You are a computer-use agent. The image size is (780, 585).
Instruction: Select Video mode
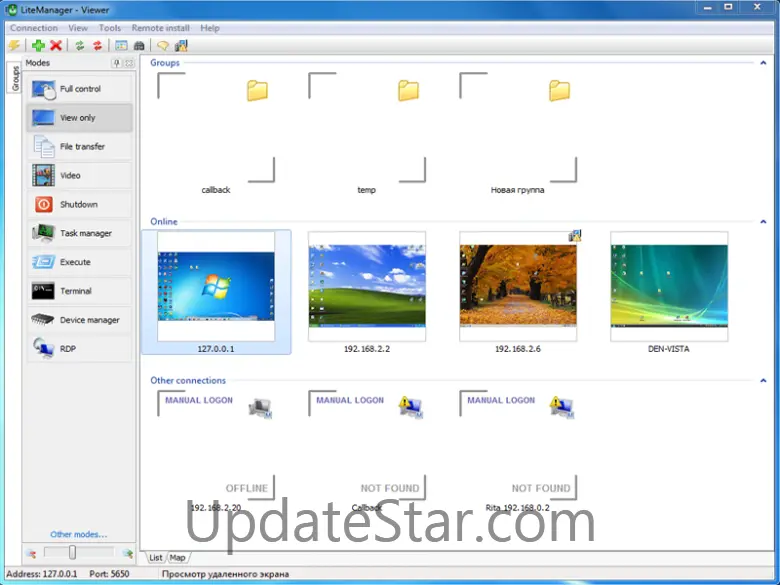(80, 176)
